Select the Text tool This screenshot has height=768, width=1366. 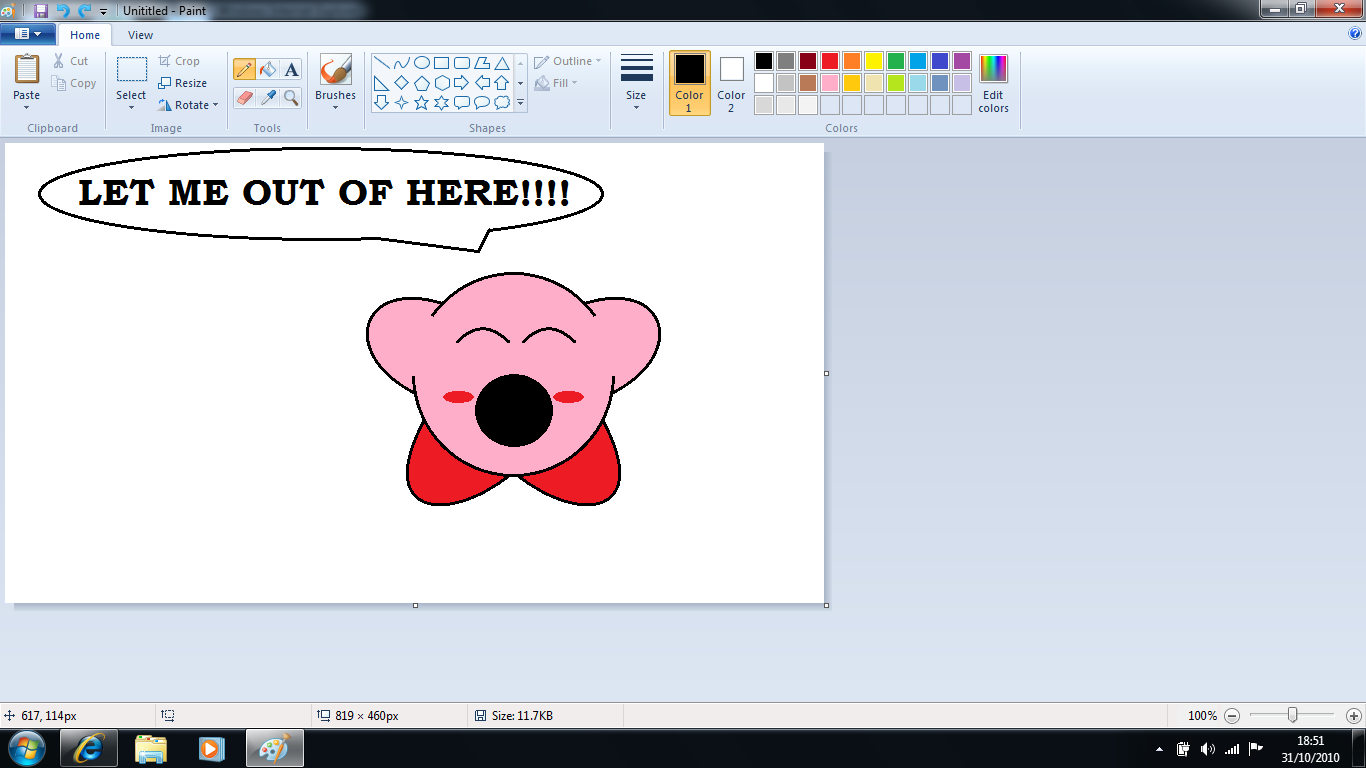(x=291, y=69)
